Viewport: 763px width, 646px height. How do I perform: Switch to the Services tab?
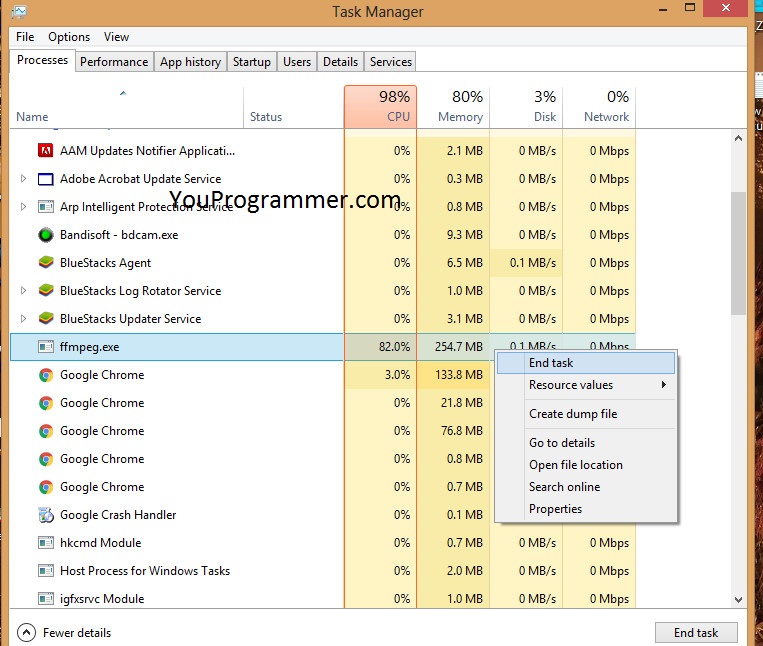point(391,62)
